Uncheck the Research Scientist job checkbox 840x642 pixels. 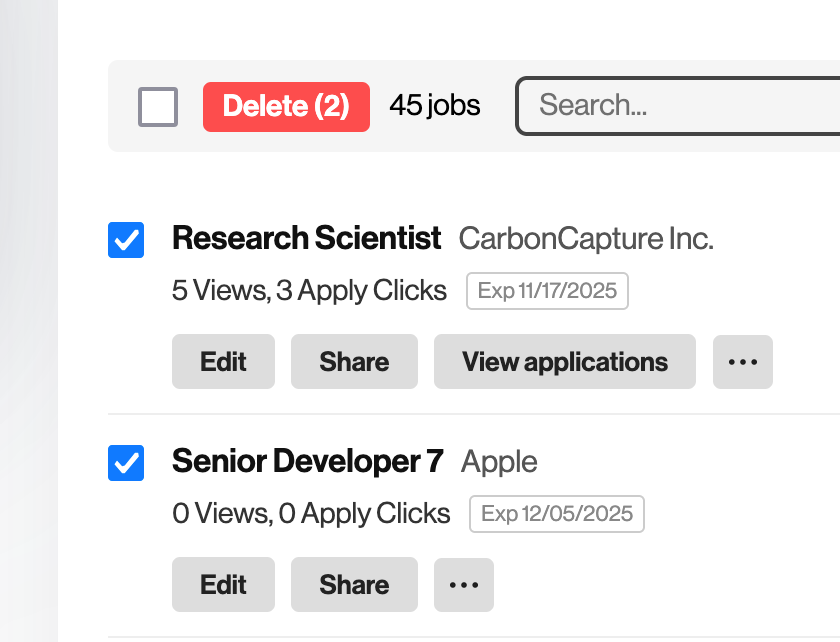tap(126, 240)
